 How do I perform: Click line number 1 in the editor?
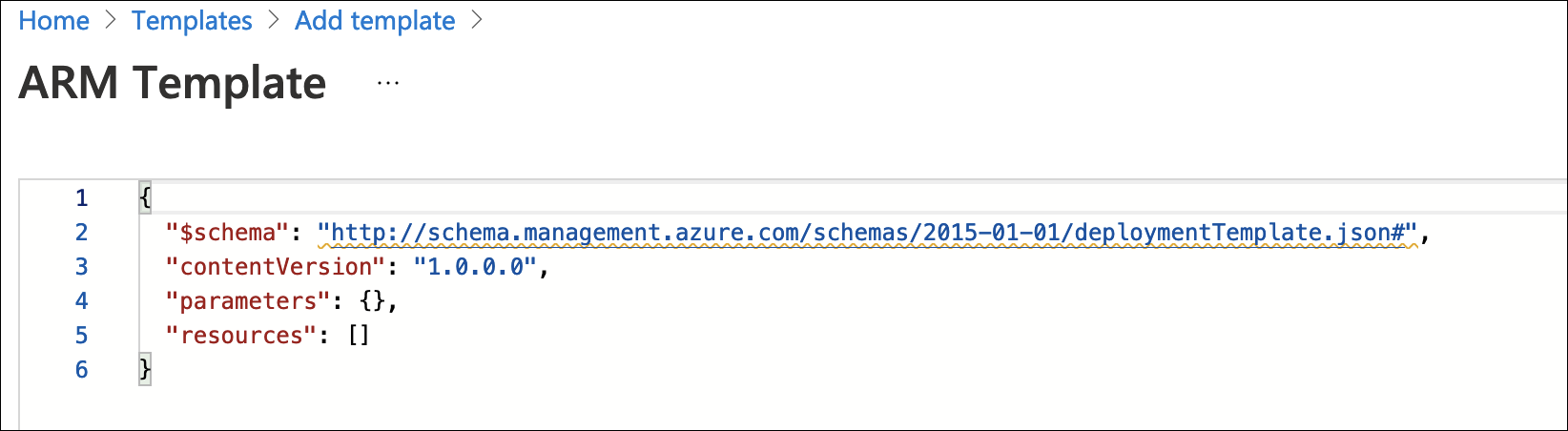[x=82, y=198]
